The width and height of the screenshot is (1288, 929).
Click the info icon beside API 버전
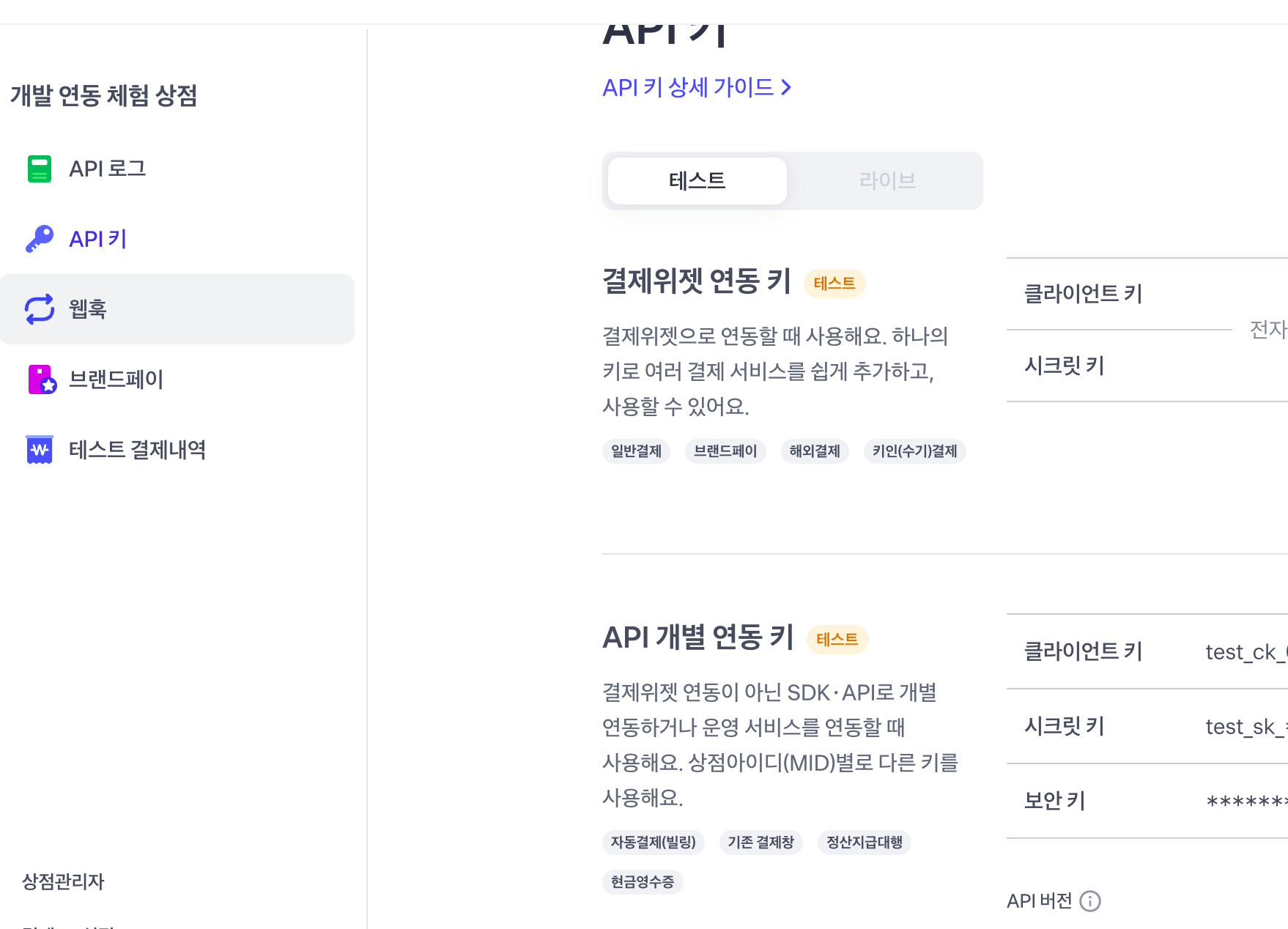[1090, 901]
